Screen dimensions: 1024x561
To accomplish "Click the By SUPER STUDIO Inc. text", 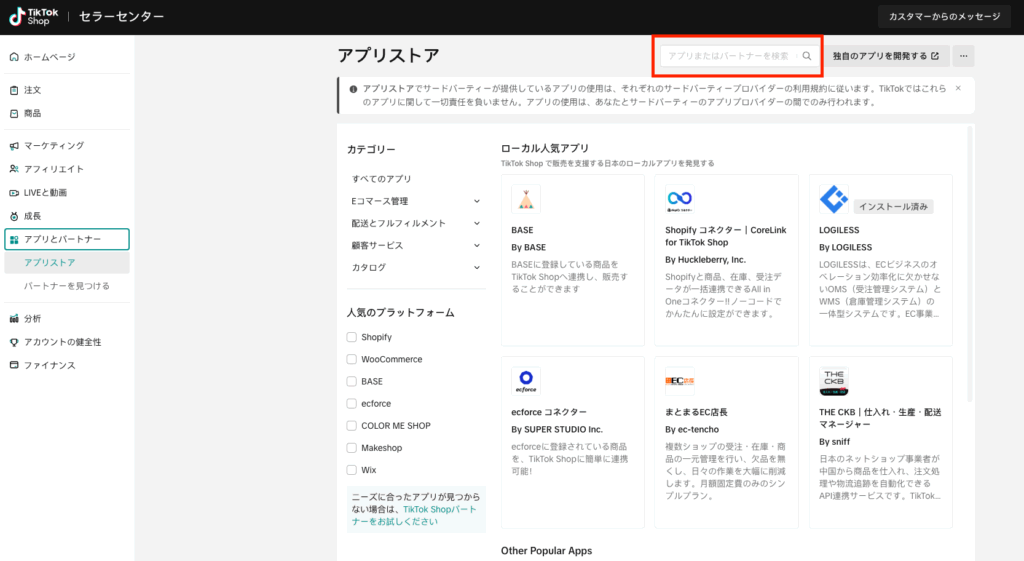I will coord(556,429).
